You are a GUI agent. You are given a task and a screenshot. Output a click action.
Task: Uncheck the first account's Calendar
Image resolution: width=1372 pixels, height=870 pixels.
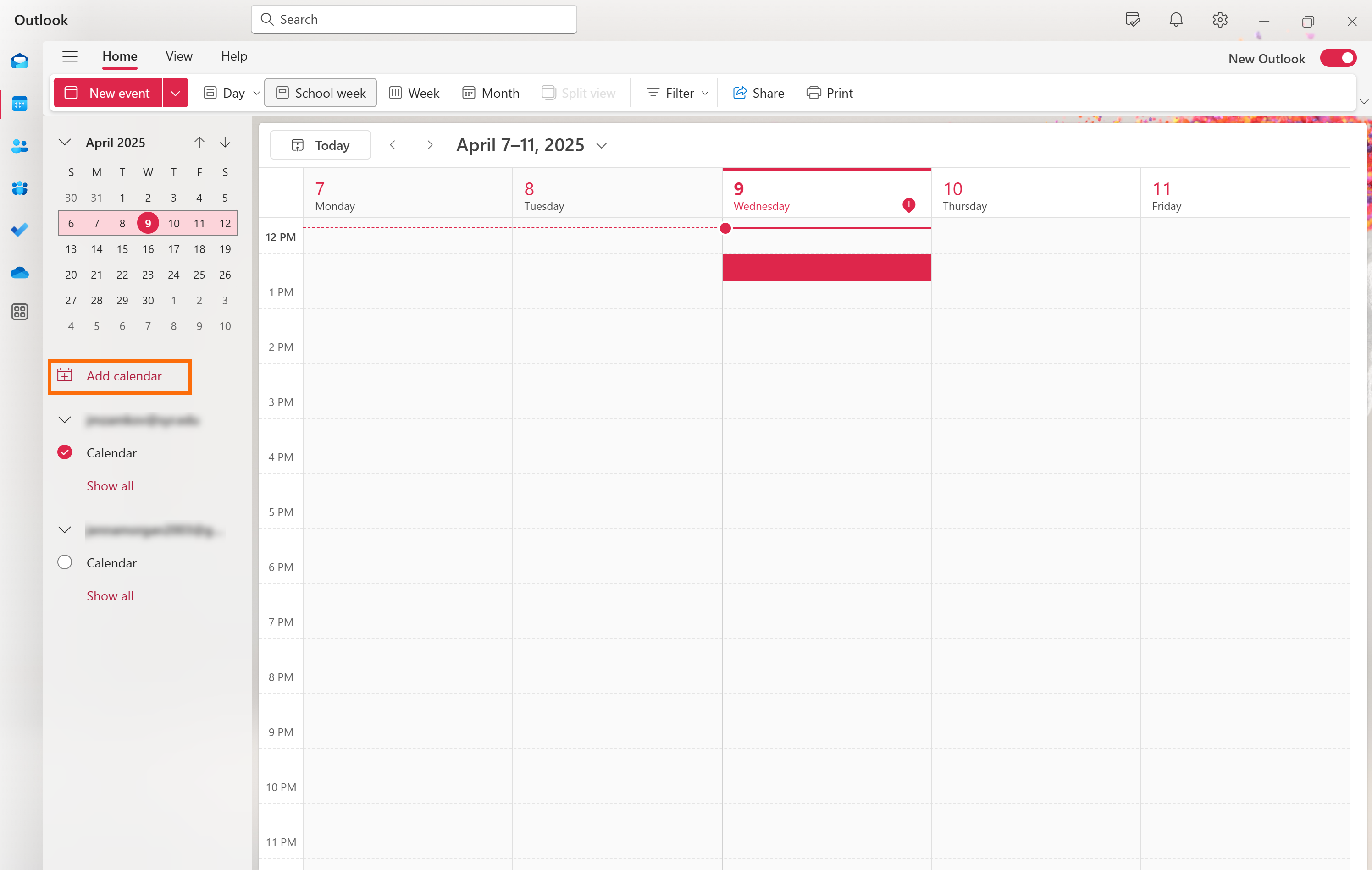(x=65, y=453)
